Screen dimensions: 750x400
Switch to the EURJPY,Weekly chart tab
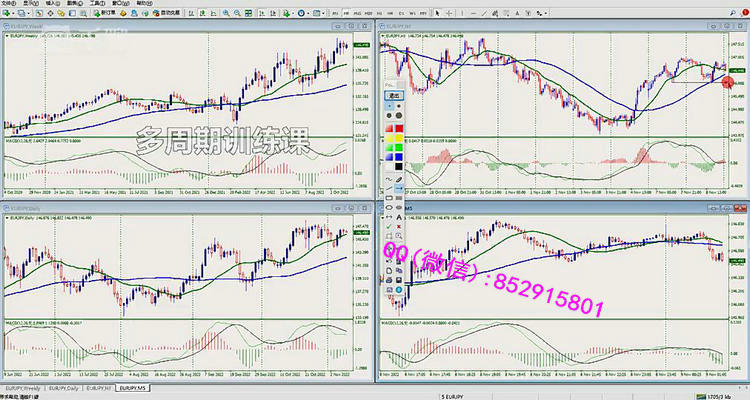[x=21, y=387]
